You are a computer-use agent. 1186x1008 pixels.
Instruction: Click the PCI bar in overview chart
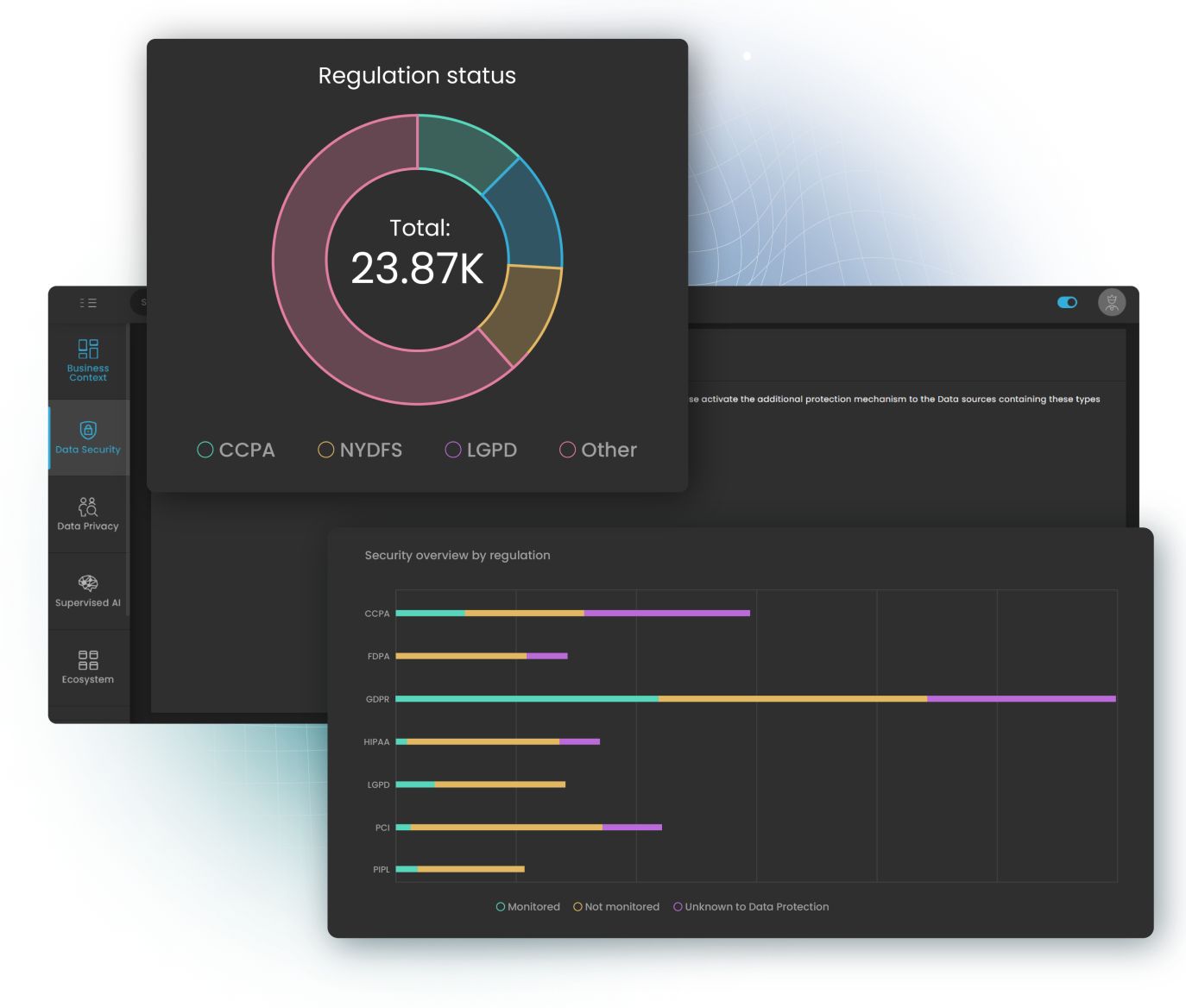click(528, 828)
